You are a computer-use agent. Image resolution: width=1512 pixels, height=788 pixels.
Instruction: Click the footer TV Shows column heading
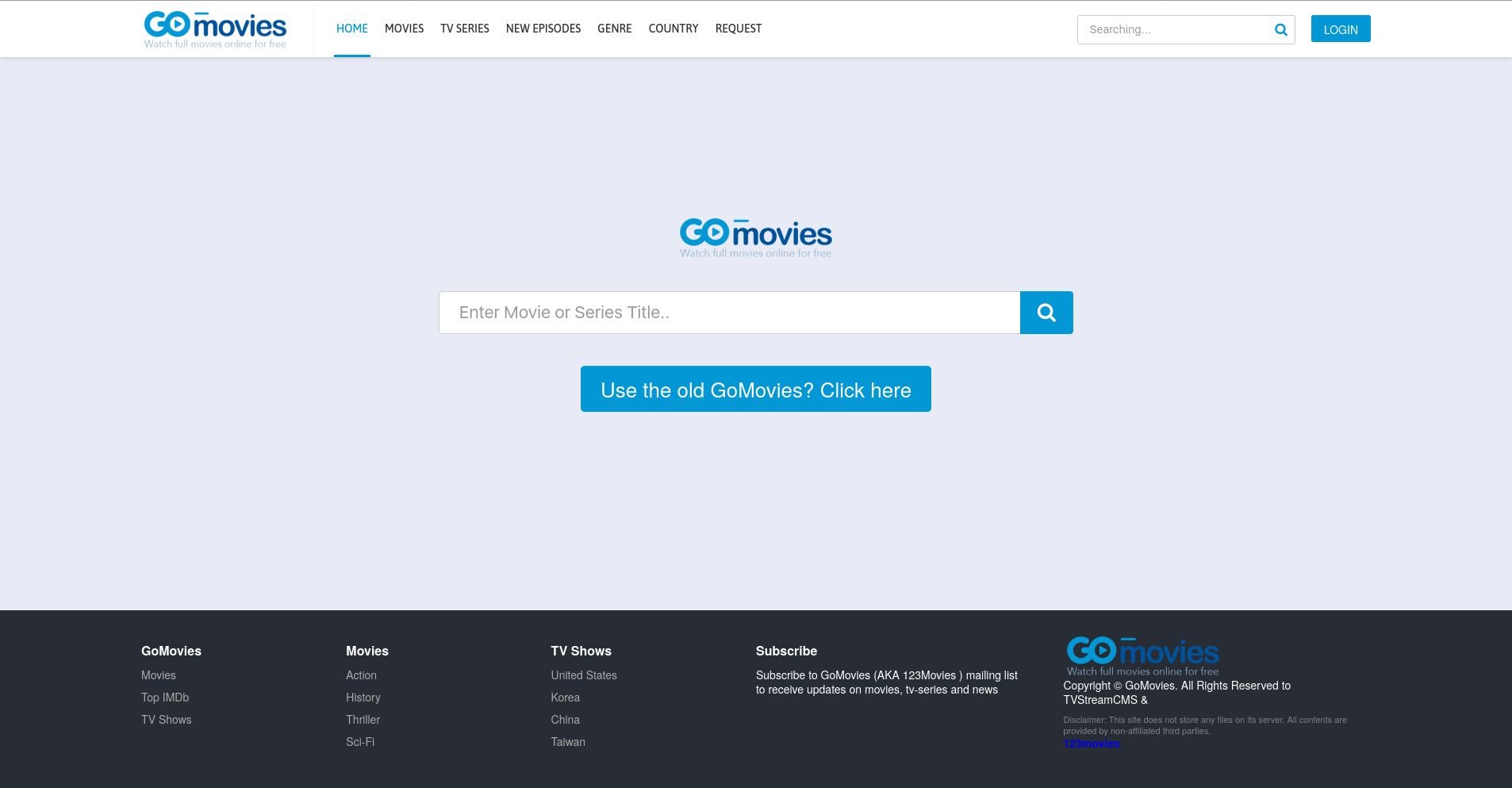(581, 651)
